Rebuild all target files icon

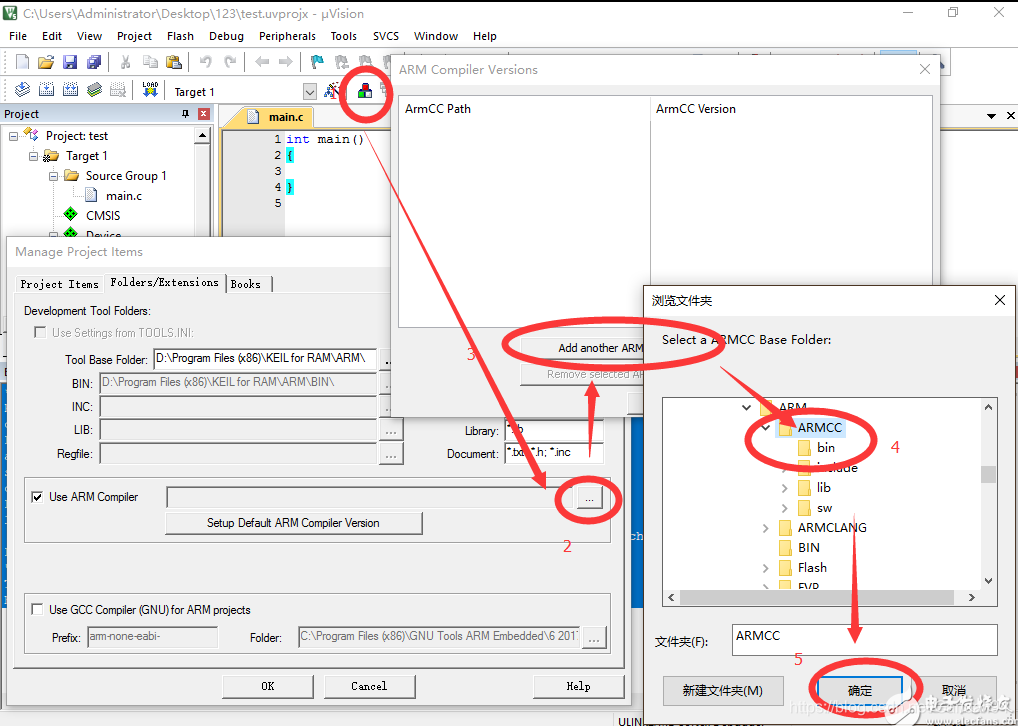(70, 90)
